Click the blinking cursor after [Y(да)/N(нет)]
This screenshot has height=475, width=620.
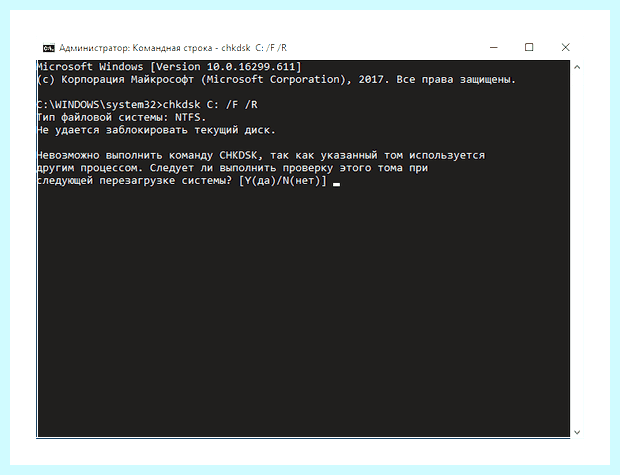[x=336, y=184]
